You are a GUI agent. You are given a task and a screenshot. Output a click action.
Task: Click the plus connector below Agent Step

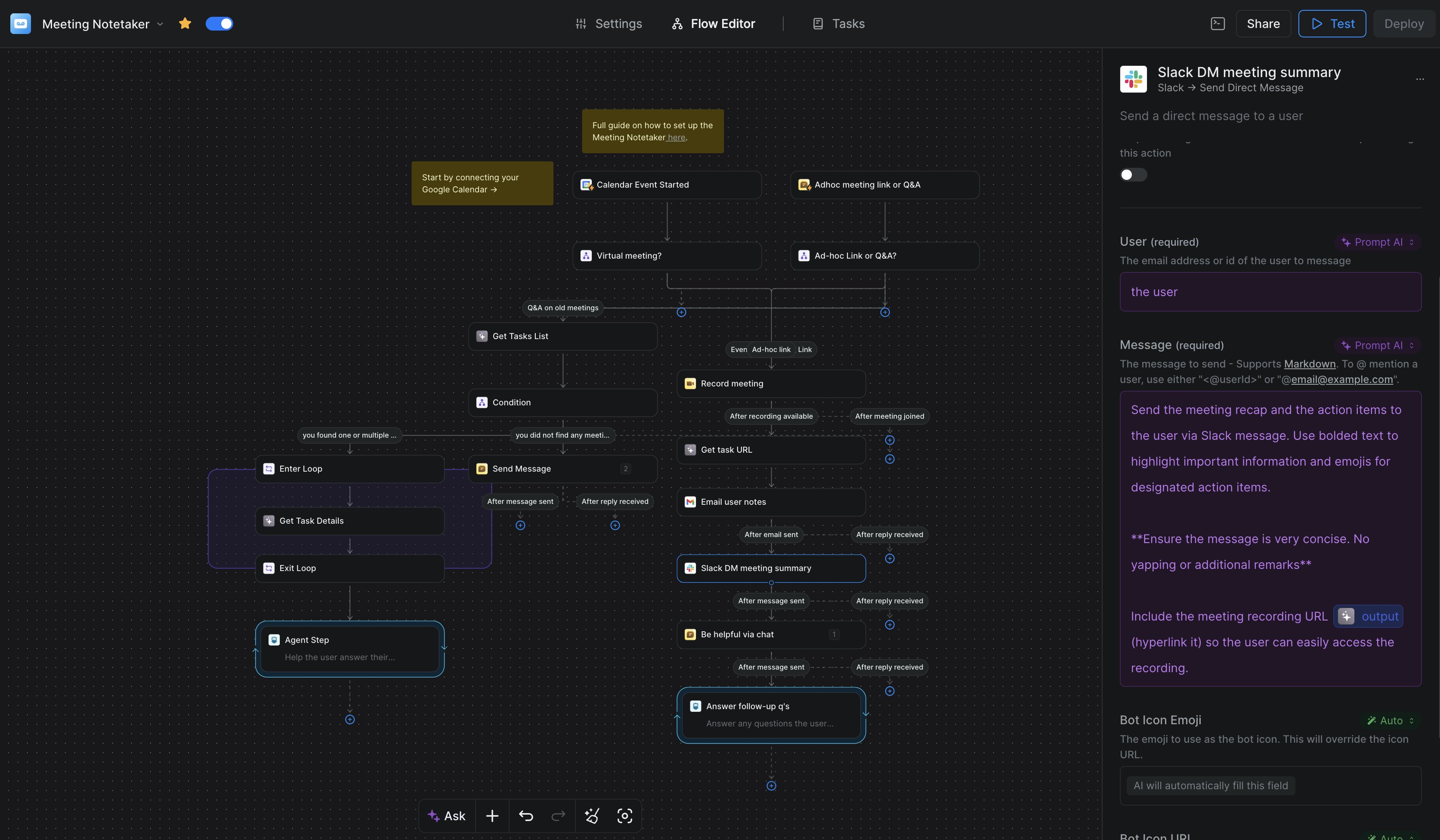click(x=350, y=720)
